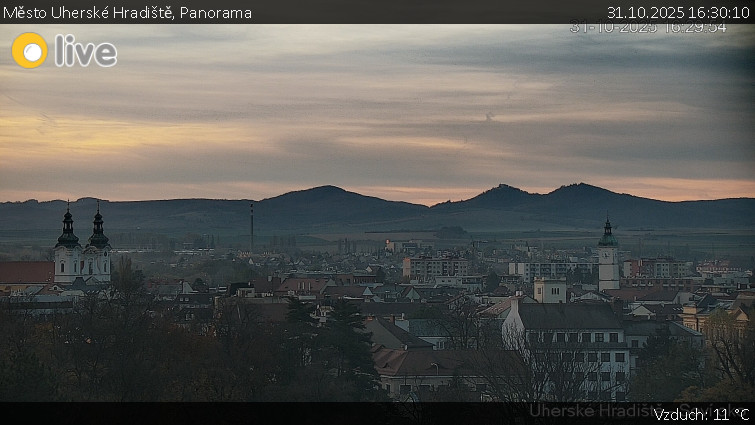Click the temperature reading 'Vzduch: 11 °C'
755x425 pixels.
click(702, 415)
